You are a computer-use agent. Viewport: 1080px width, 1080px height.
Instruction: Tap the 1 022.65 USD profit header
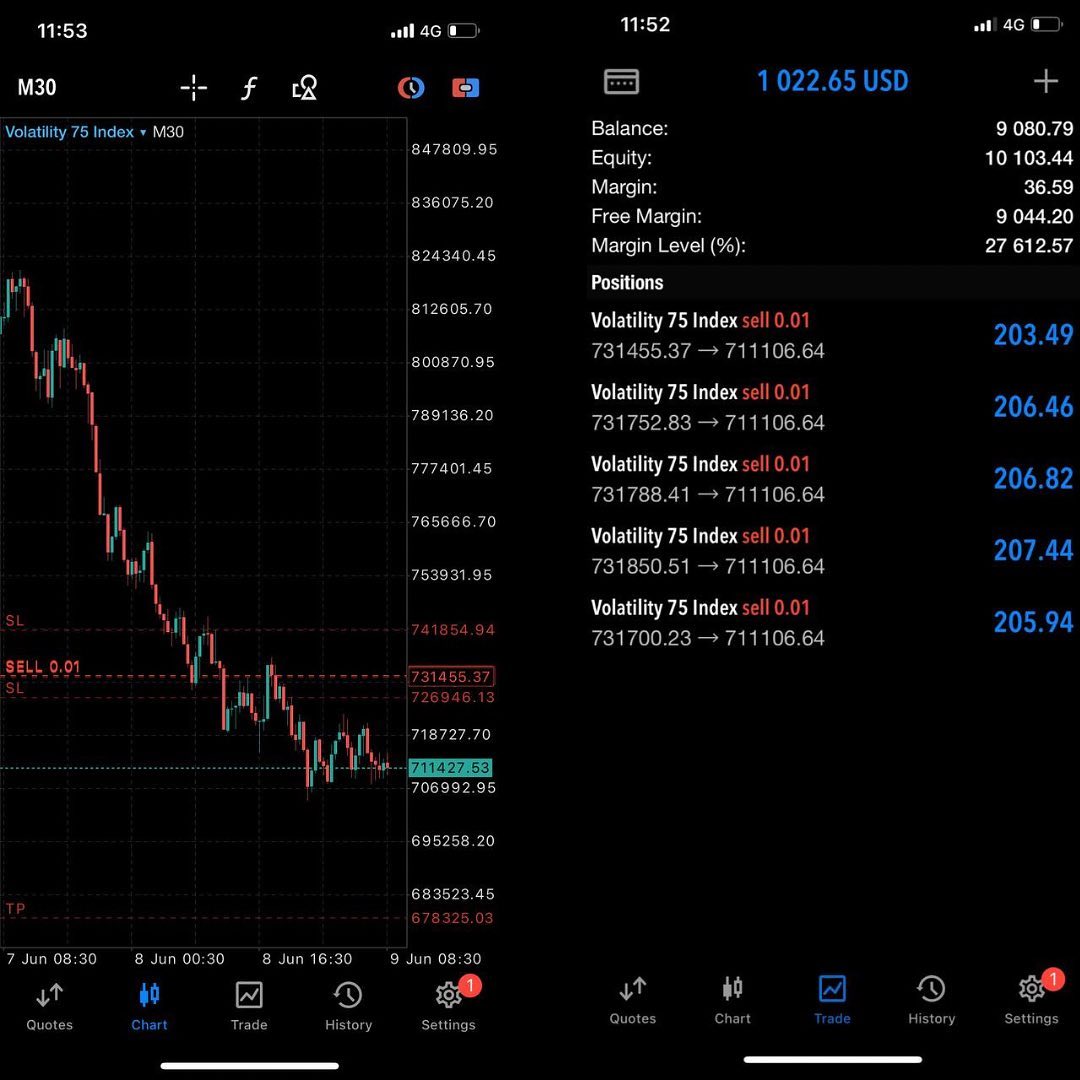pos(832,81)
